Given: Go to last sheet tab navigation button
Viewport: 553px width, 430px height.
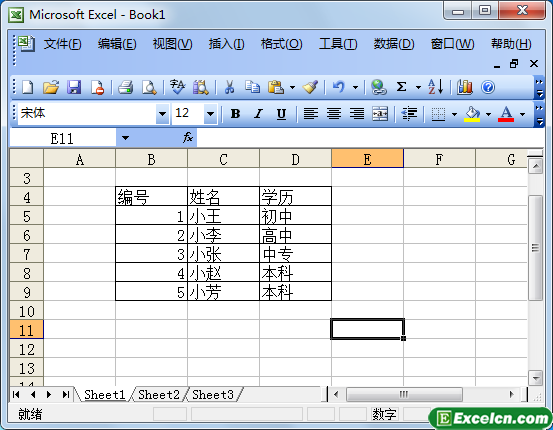Looking at the screenshot, I should [x=66, y=394].
